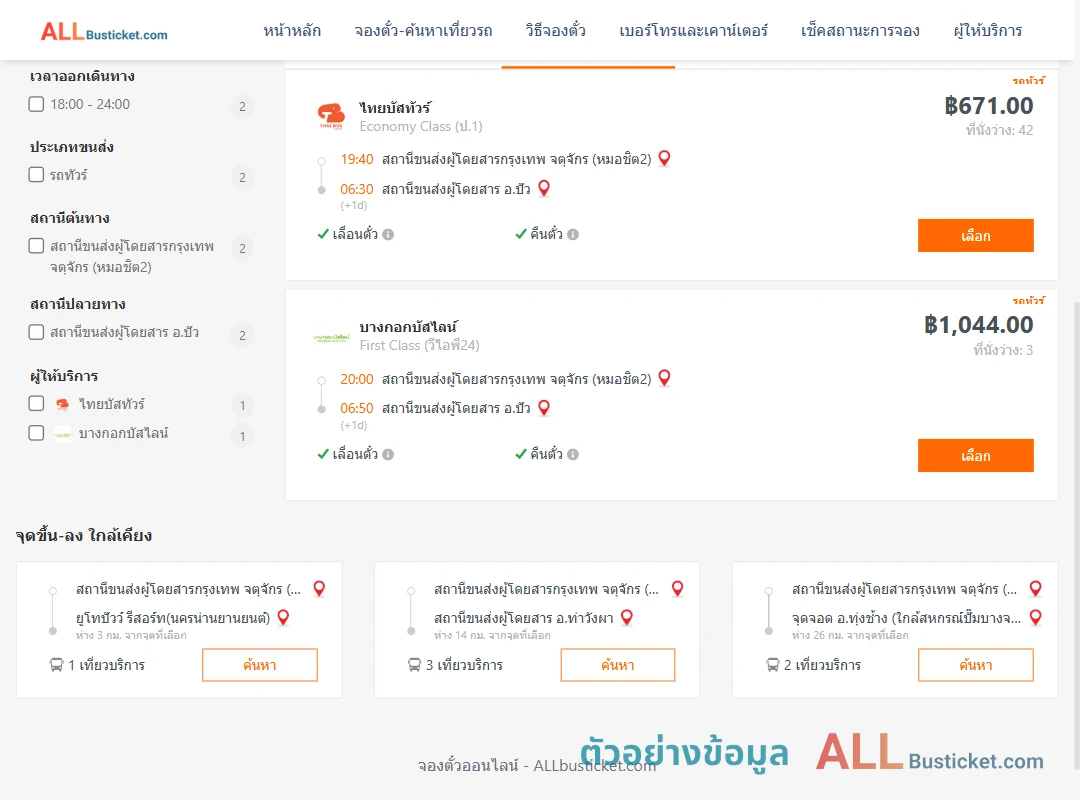This screenshot has height=800, width=1080.
Task: Select the ฿671.00 ไทยบัสทัวร์ trip with เลือก
Action: click(975, 236)
